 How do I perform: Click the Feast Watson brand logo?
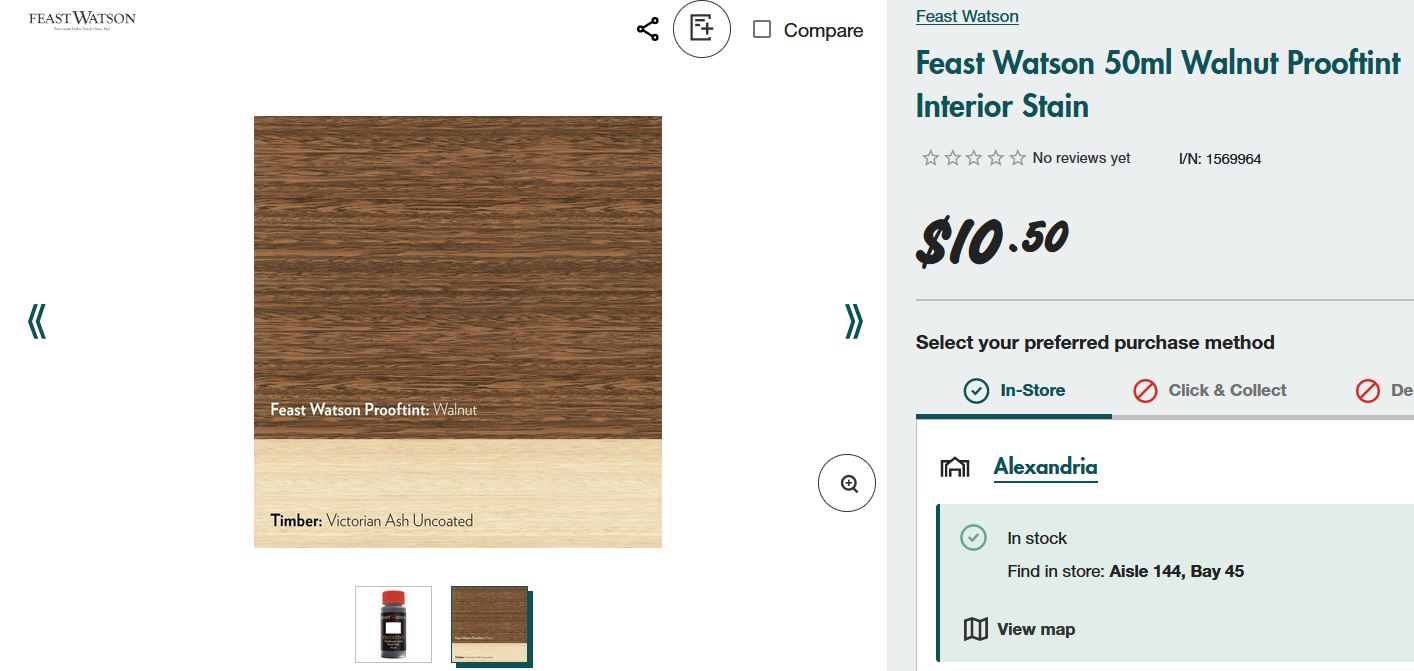click(82, 19)
